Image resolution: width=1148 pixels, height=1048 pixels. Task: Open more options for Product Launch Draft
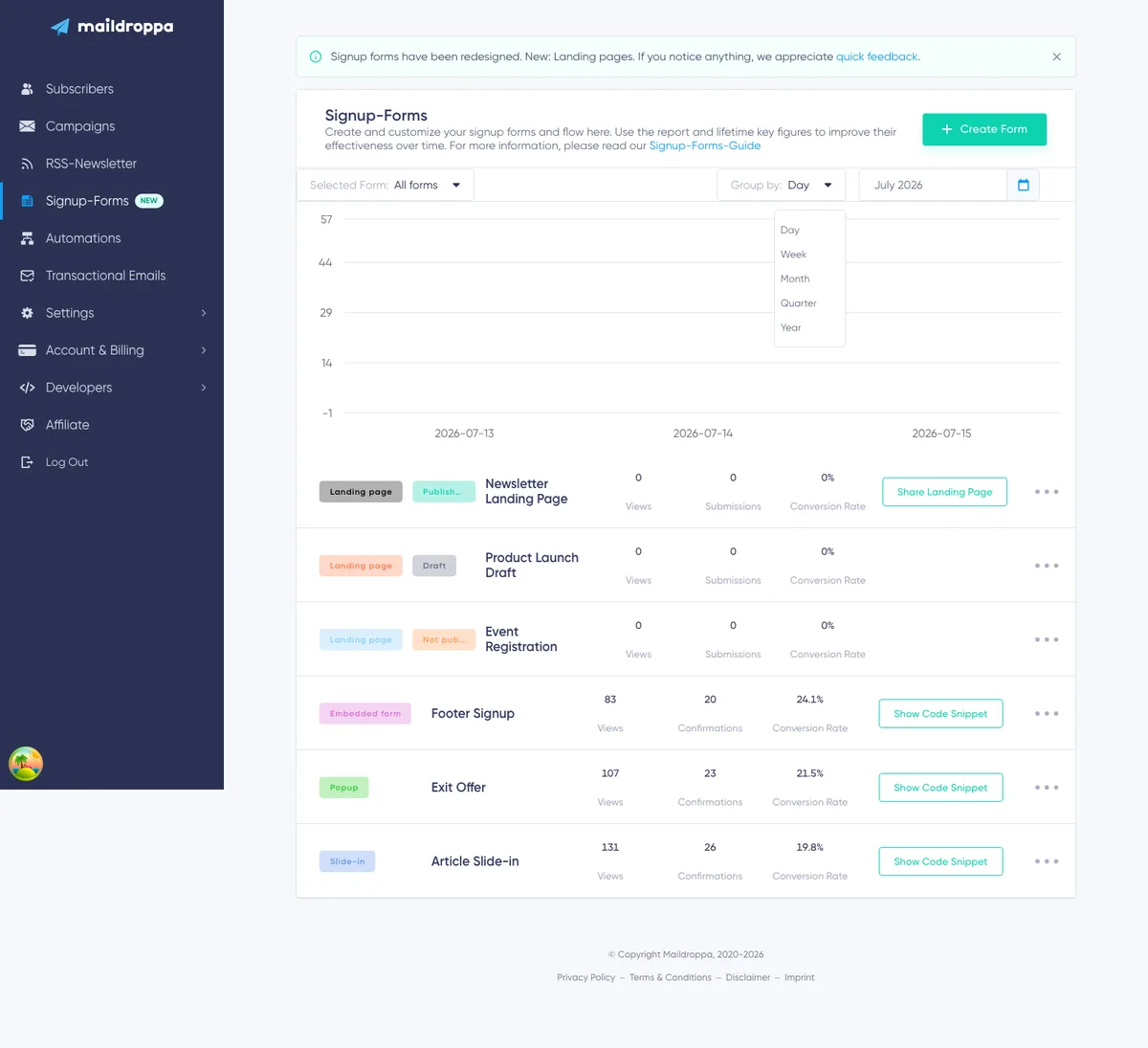point(1047,566)
